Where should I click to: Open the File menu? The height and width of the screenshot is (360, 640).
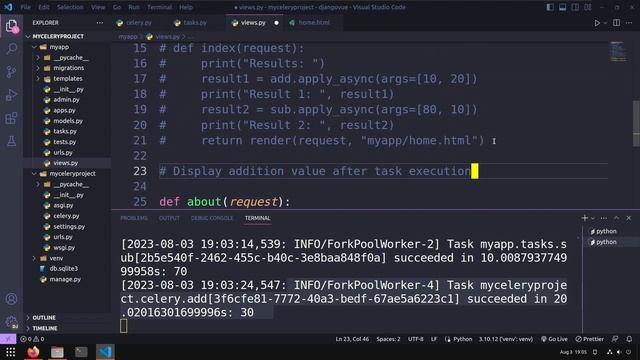pyautogui.click(x=25, y=7)
